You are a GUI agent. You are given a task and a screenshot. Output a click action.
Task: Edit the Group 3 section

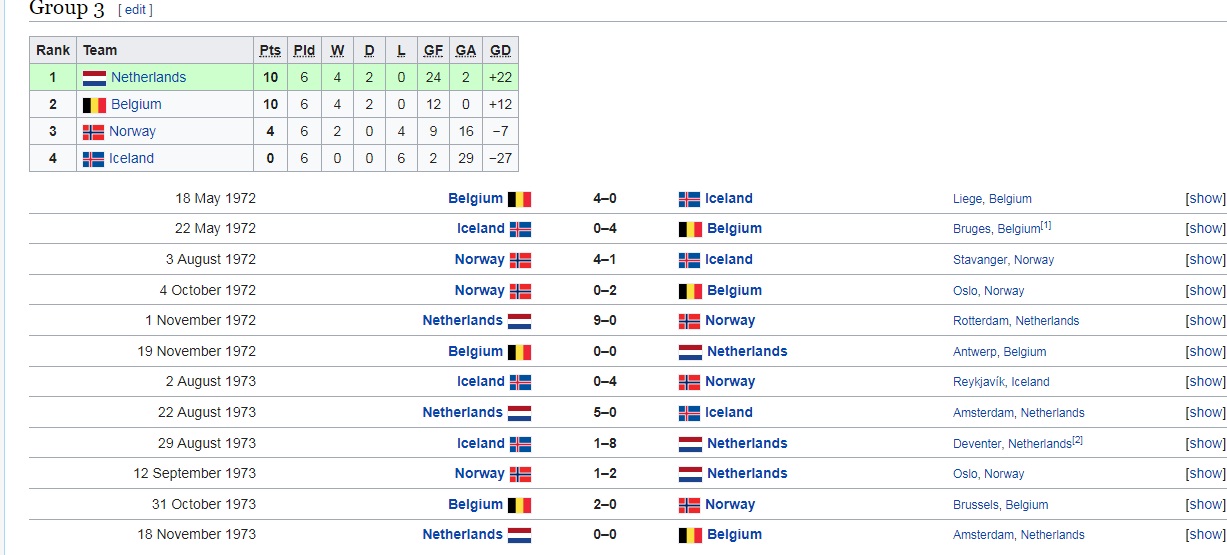click(x=135, y=10)
